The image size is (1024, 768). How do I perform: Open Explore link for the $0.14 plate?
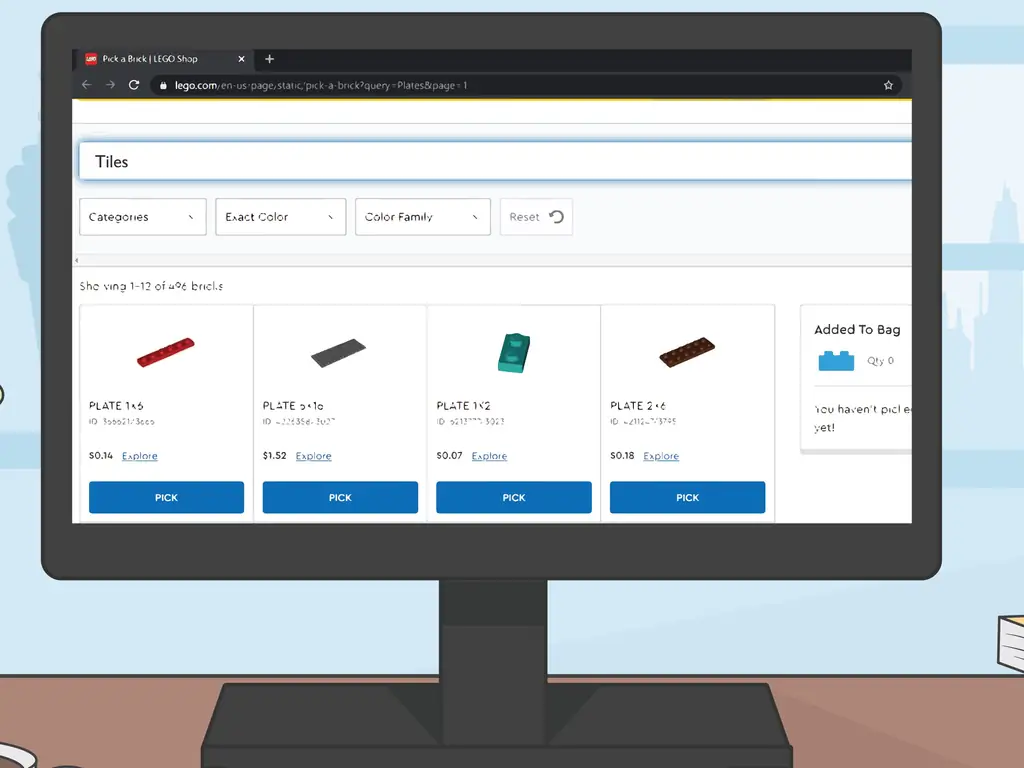point(140,456)
